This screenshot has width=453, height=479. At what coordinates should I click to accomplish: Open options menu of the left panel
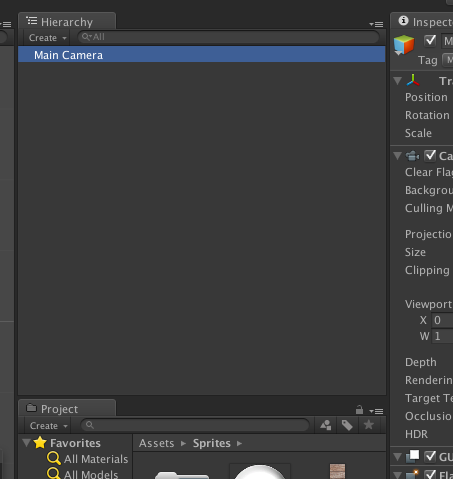6,24
